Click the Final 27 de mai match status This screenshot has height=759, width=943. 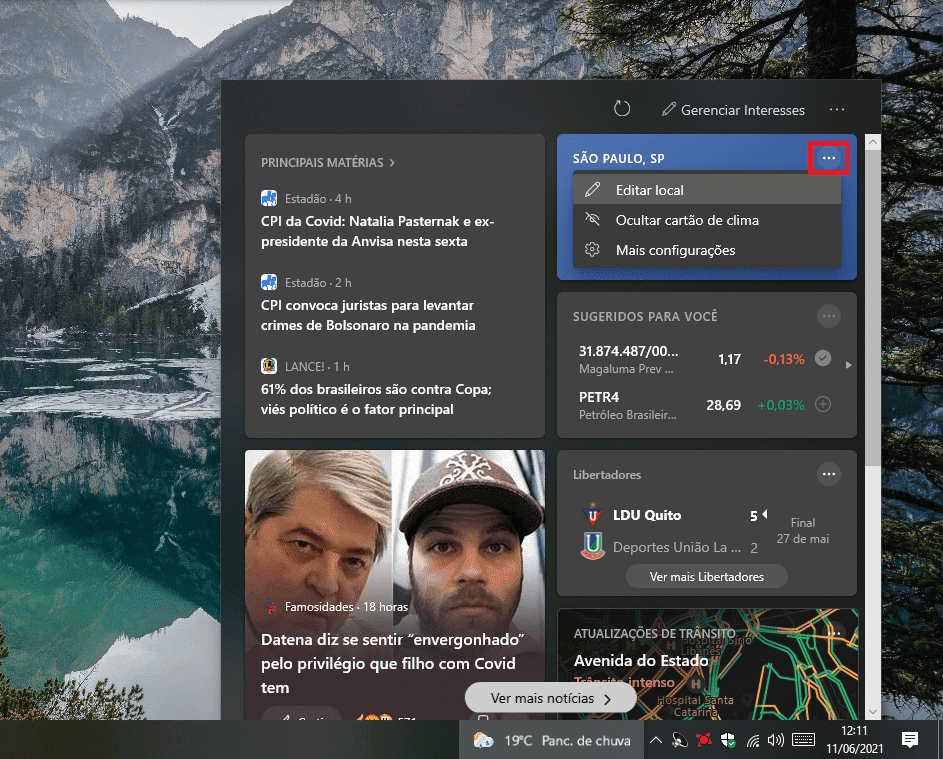[x=803, y=531]
